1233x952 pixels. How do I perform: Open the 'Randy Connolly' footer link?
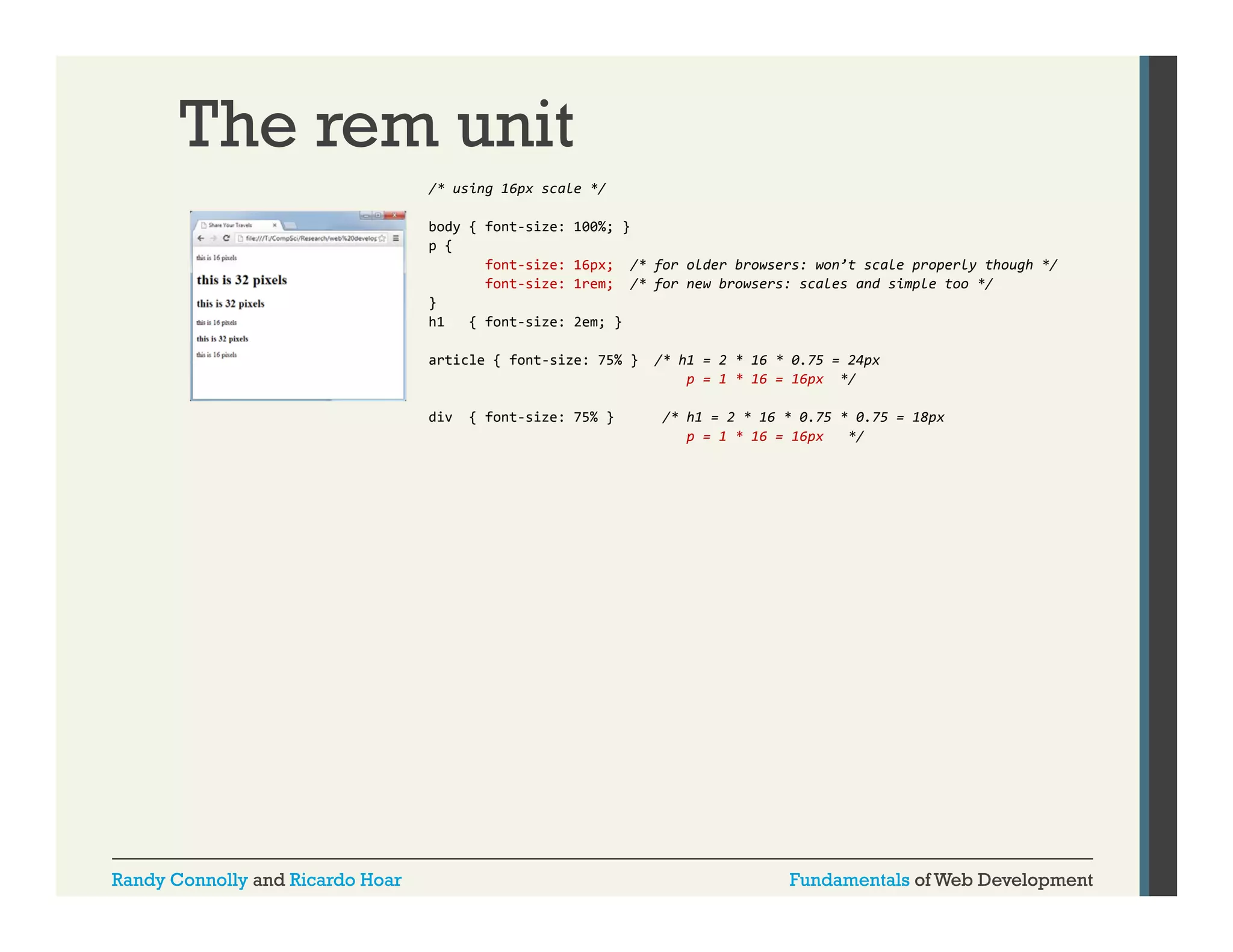pos(179,880)
